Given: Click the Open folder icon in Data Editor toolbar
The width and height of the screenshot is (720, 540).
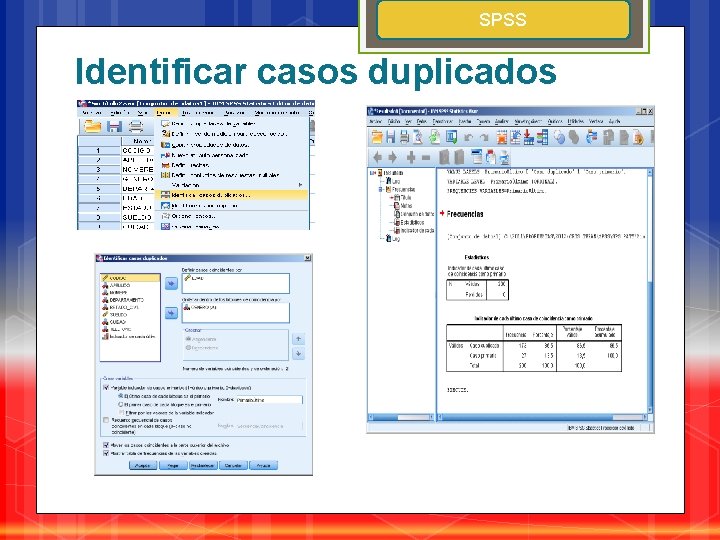Looking at the screenshot, I should (x=92, y=126).
